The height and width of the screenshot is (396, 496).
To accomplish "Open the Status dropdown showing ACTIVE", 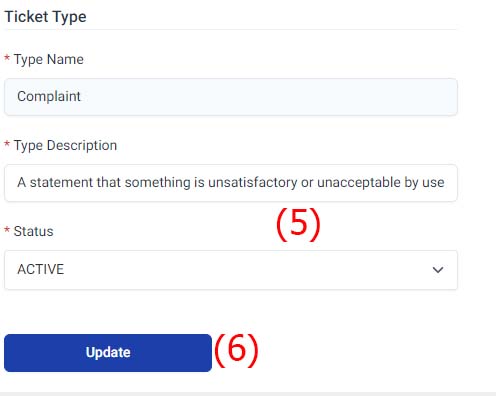I will (231, 270).
